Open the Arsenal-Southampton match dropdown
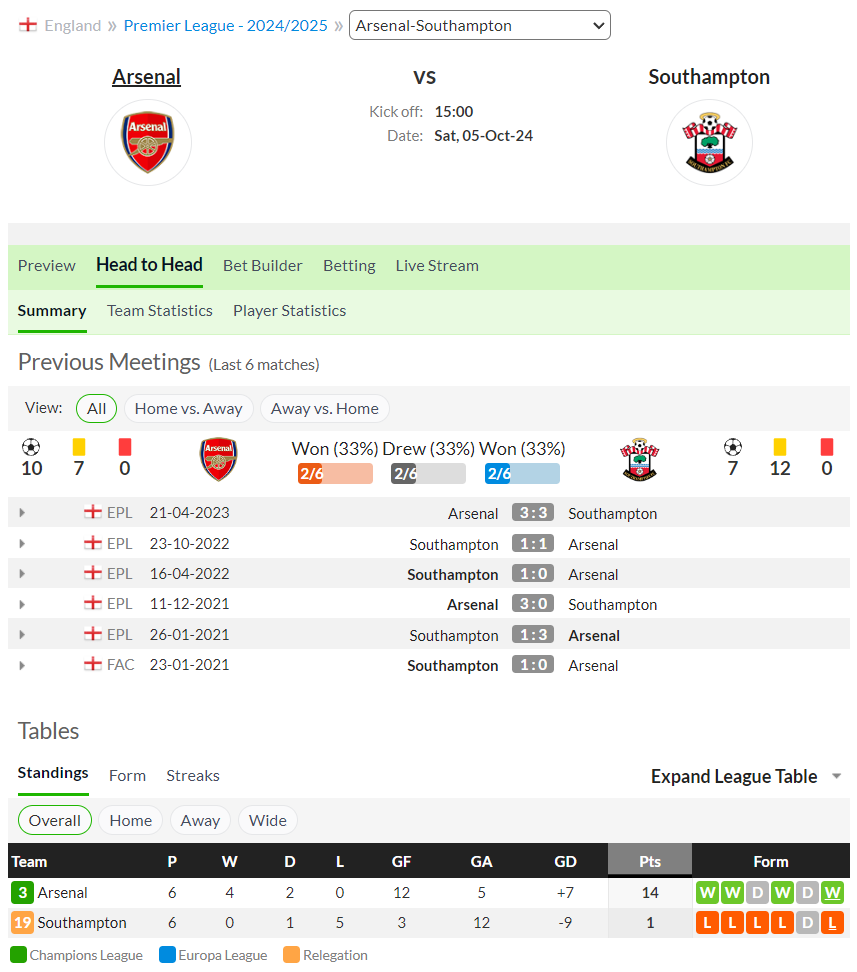 point(480,25)
